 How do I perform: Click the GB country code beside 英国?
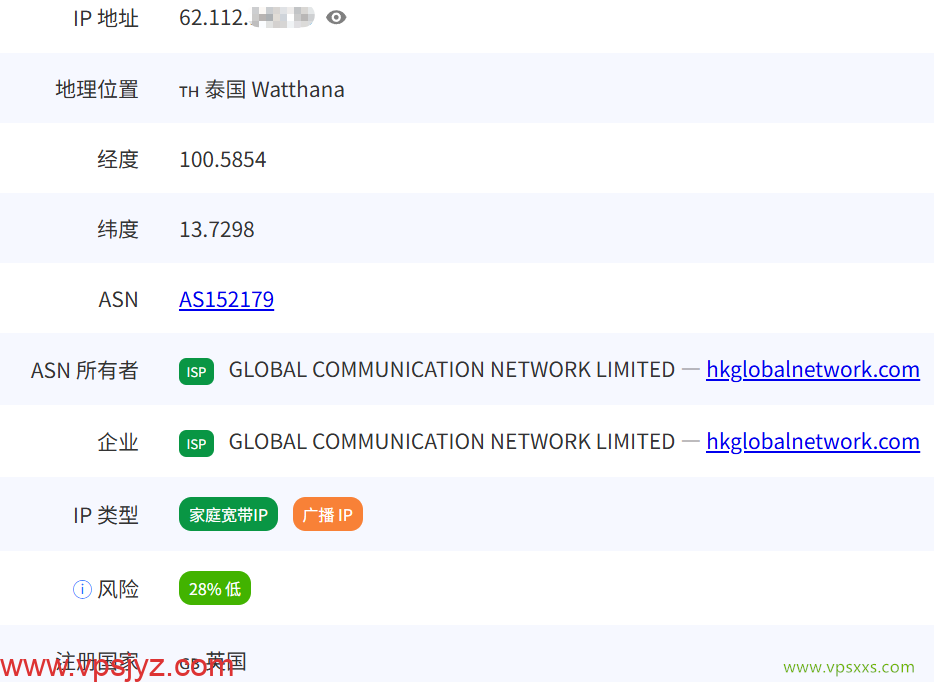tap(190, 662)
